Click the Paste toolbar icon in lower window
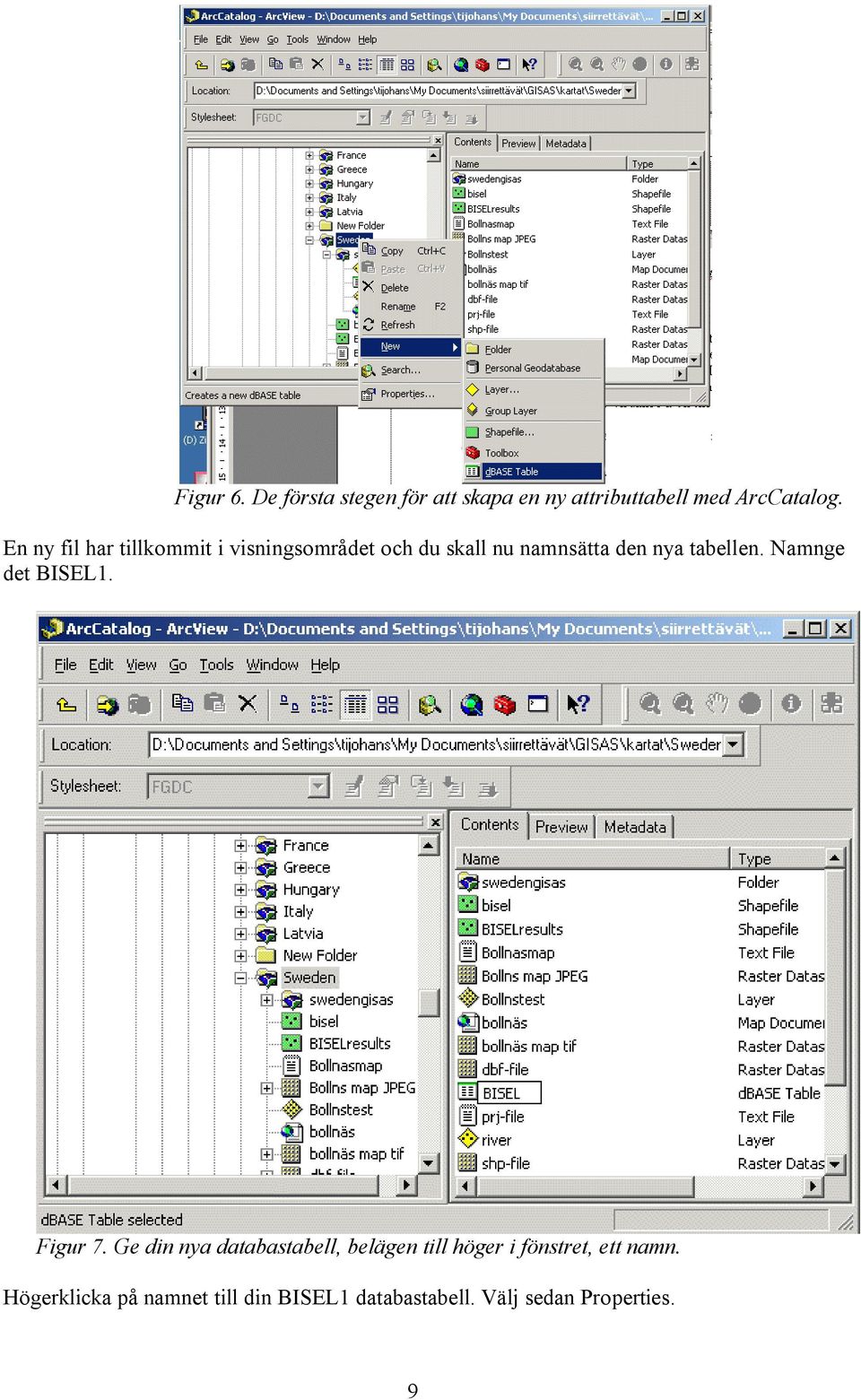Screen dimensions: 861x1400 tap(214, 704)
